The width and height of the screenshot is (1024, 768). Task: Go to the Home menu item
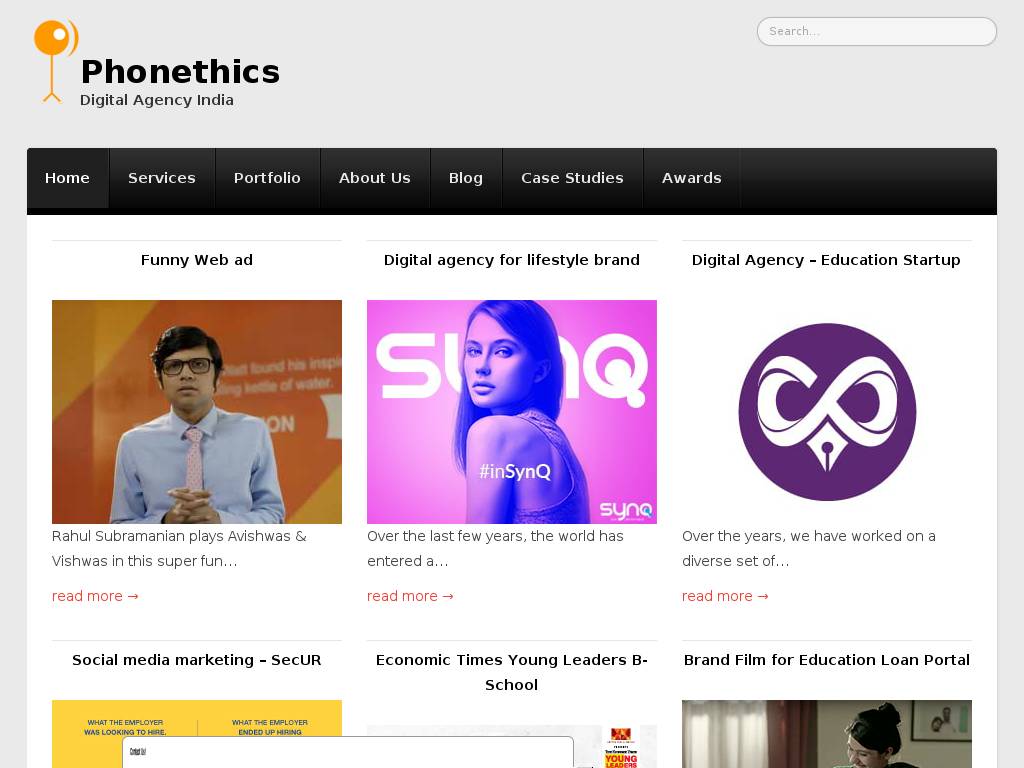[x=67, y=178]
